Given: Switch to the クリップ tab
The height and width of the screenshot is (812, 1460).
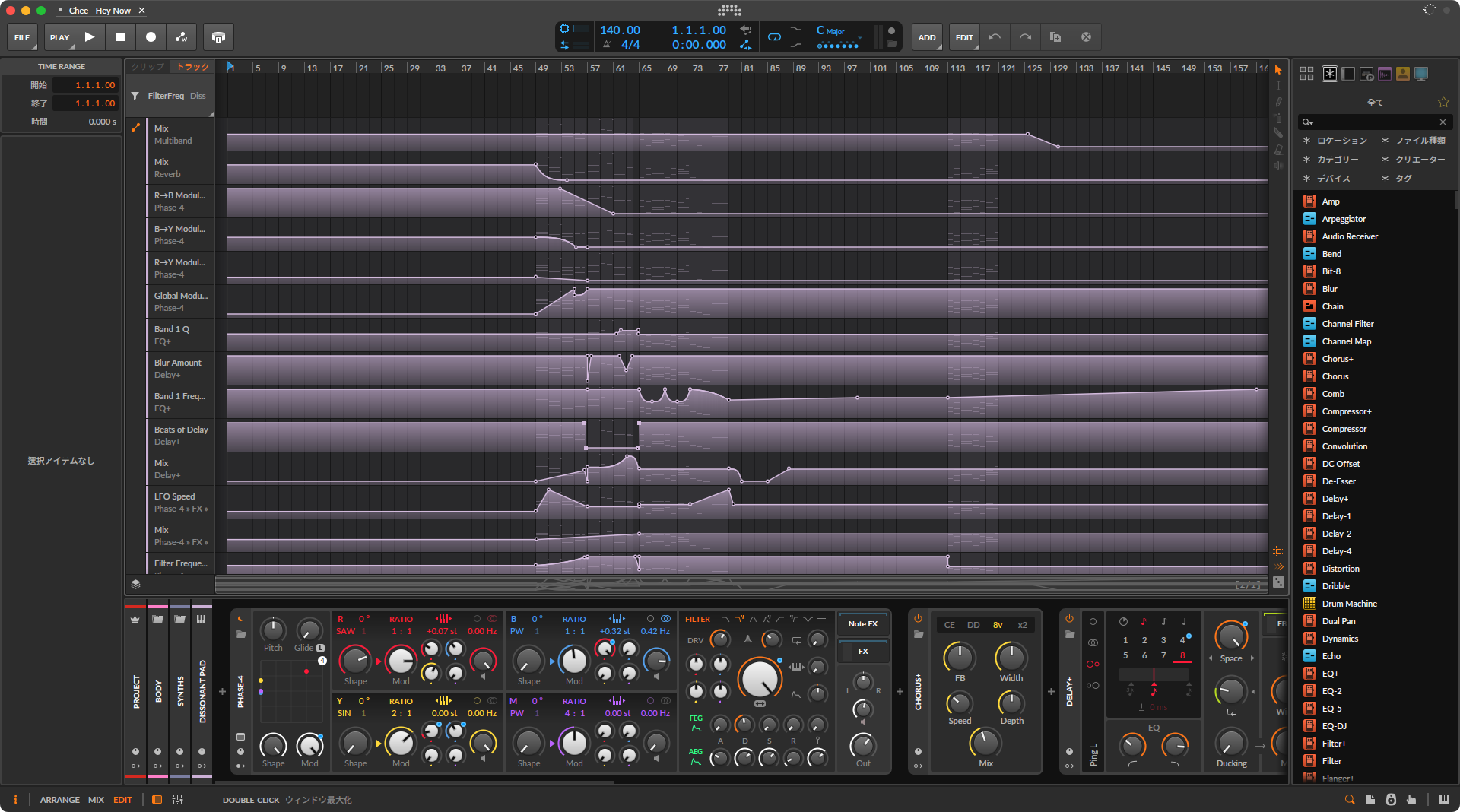Looking at the screenshot, I should (x=148, y=67).
